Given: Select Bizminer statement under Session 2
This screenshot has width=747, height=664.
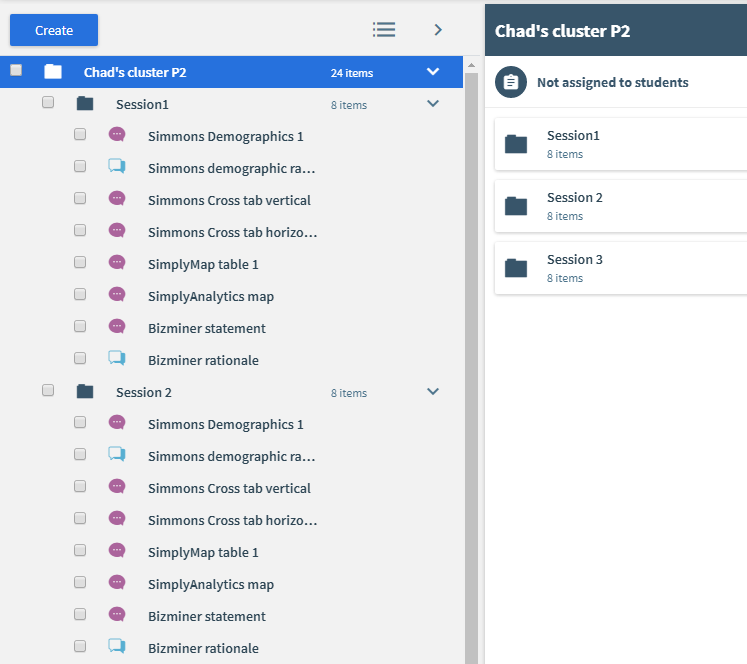Looking at the screenshot, I should point(207,616).
